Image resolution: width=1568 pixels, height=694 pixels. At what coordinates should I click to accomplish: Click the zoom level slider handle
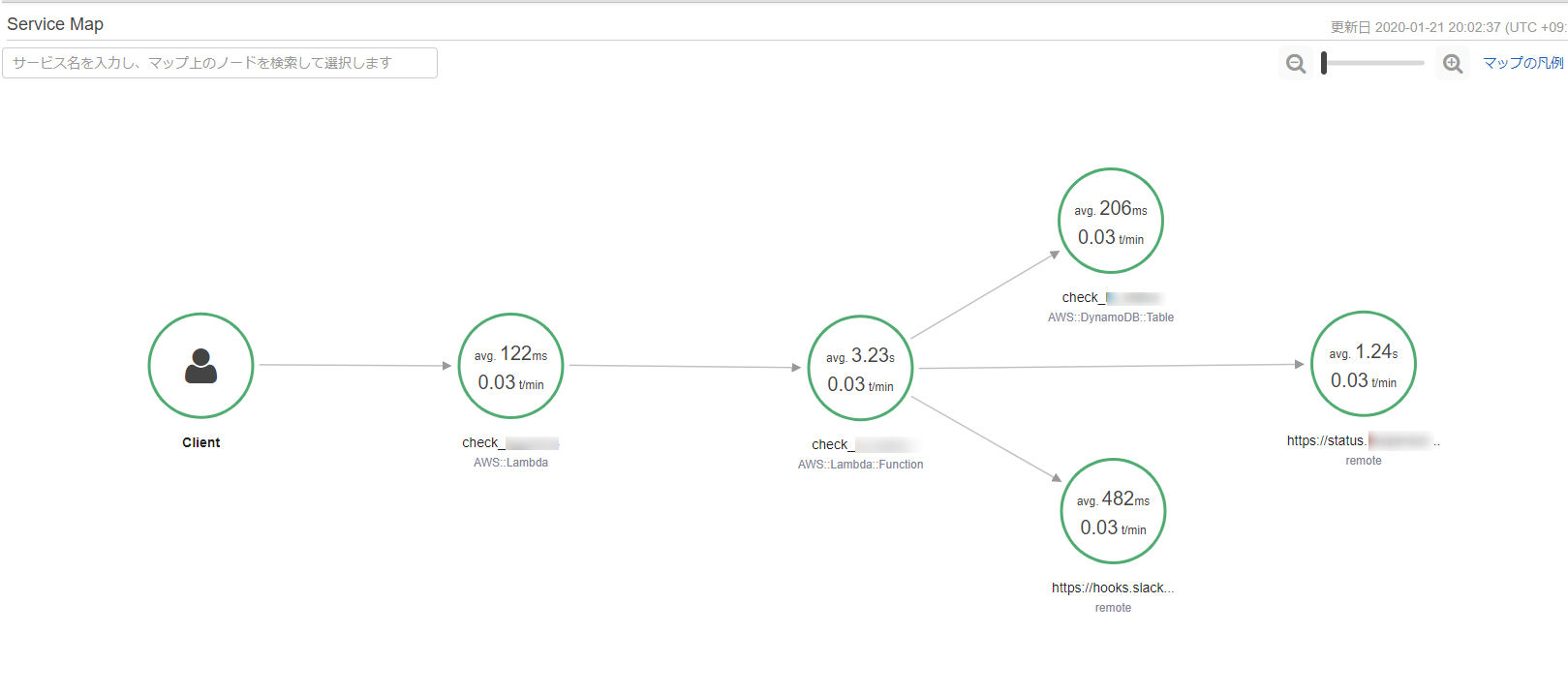[x=1324, y=64]
